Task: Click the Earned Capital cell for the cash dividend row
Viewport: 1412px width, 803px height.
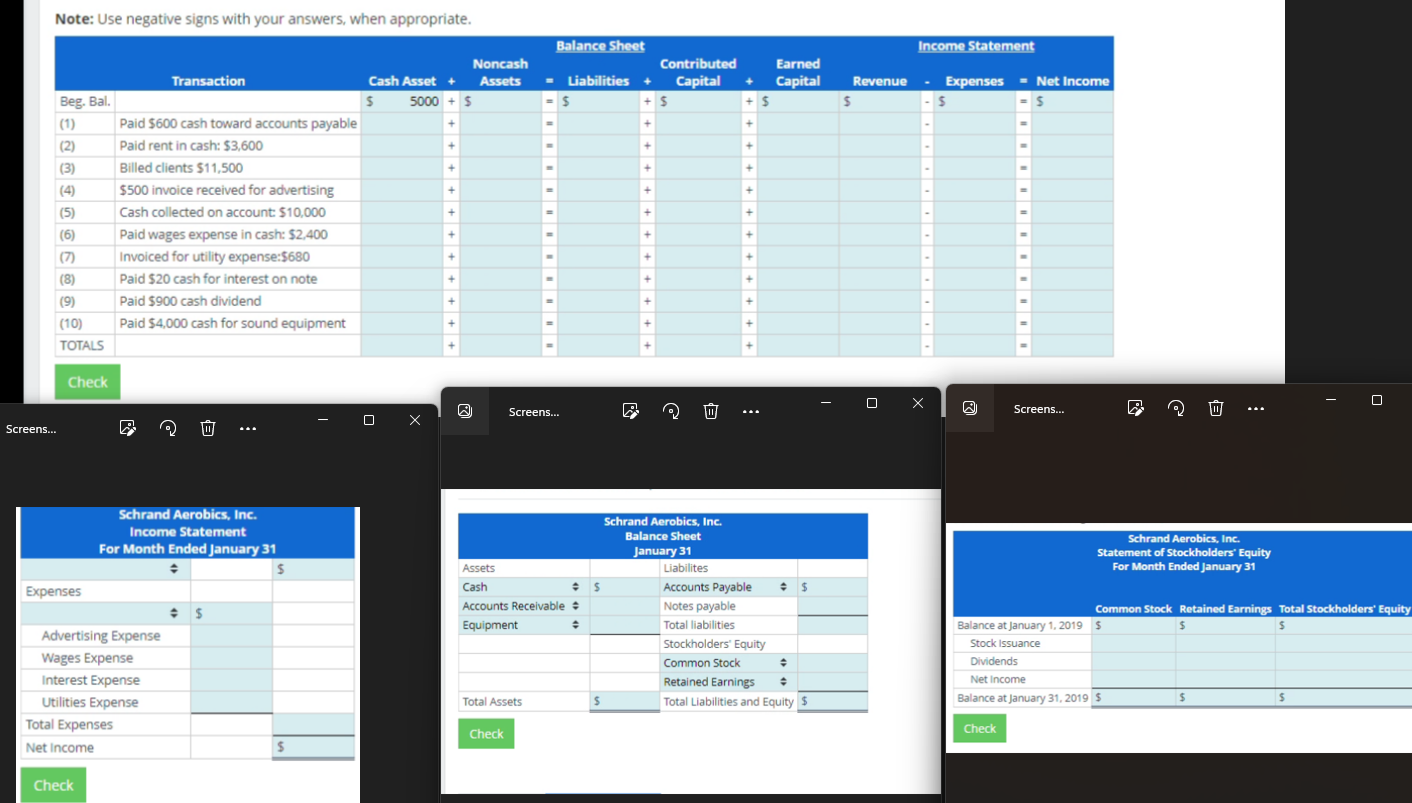Action: [x=797, y=301]
